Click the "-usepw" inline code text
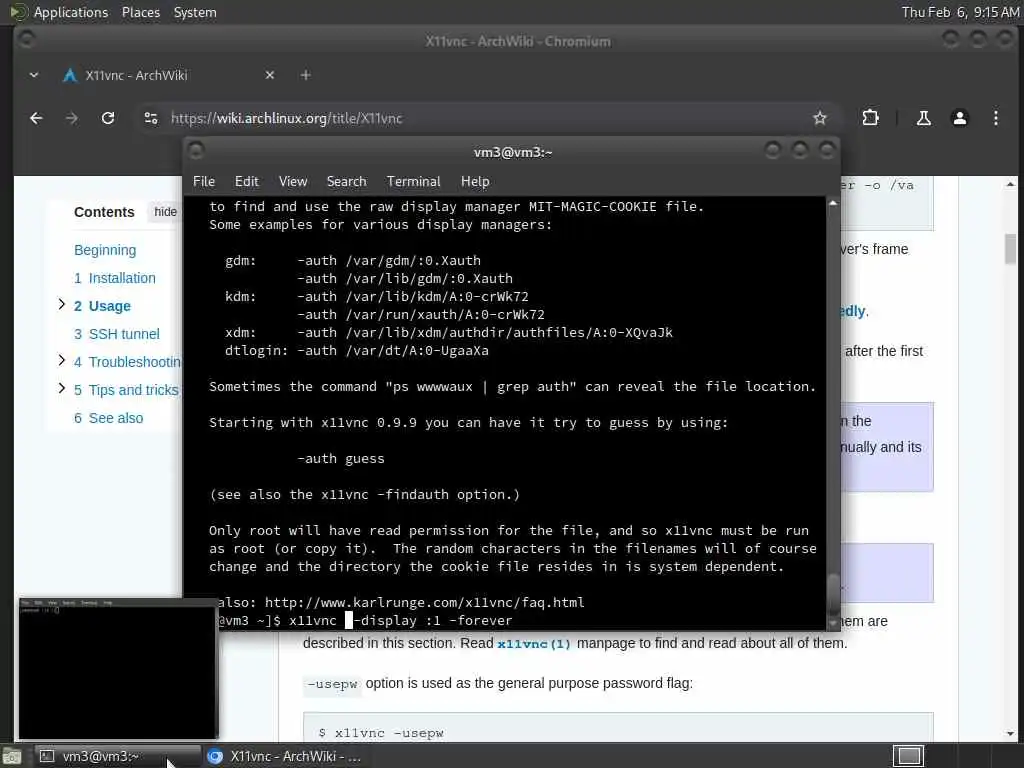The height and width of the screenshot is (768, 1024). [332, 684]
